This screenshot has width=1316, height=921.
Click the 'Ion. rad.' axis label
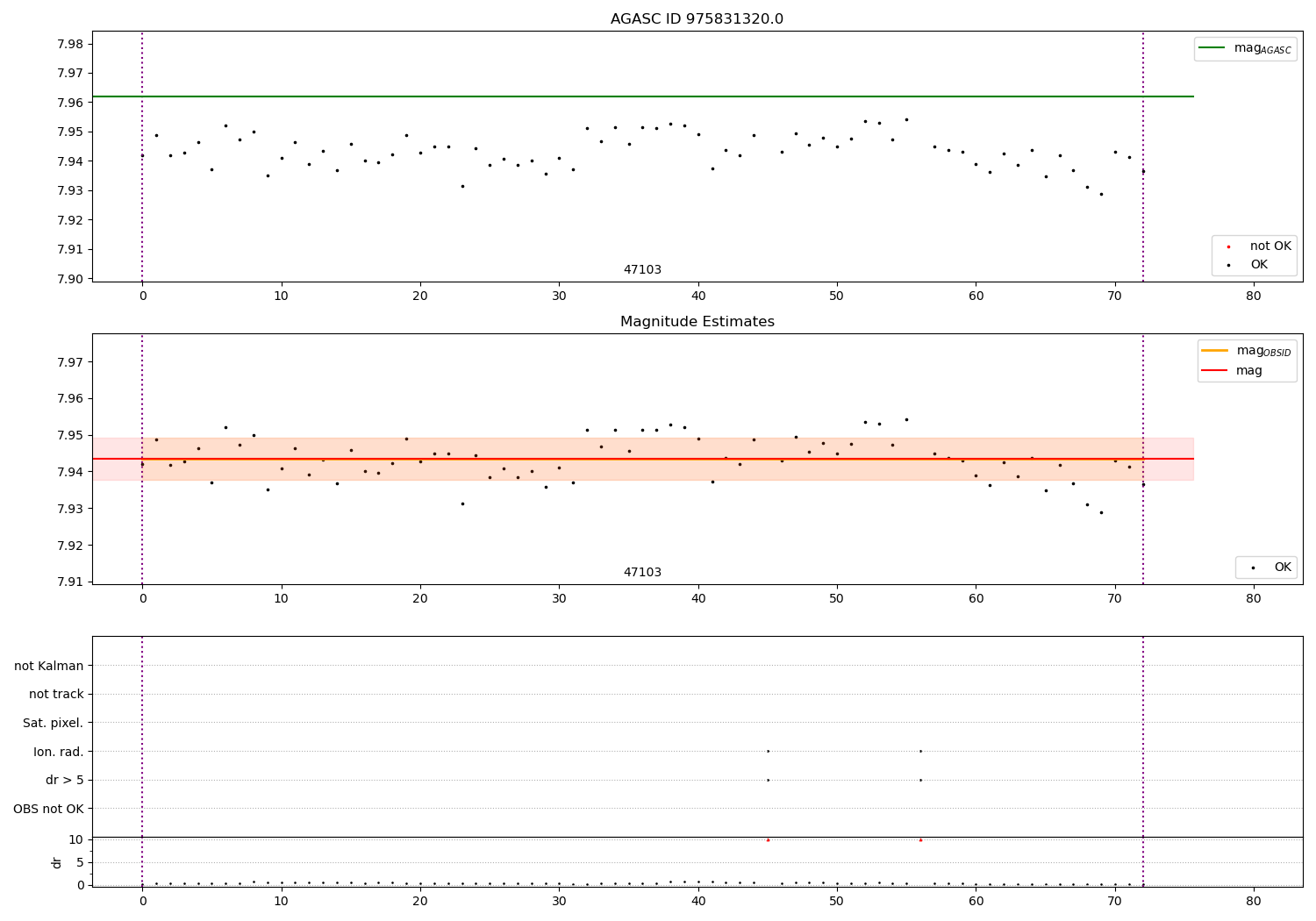coord(59,752)
